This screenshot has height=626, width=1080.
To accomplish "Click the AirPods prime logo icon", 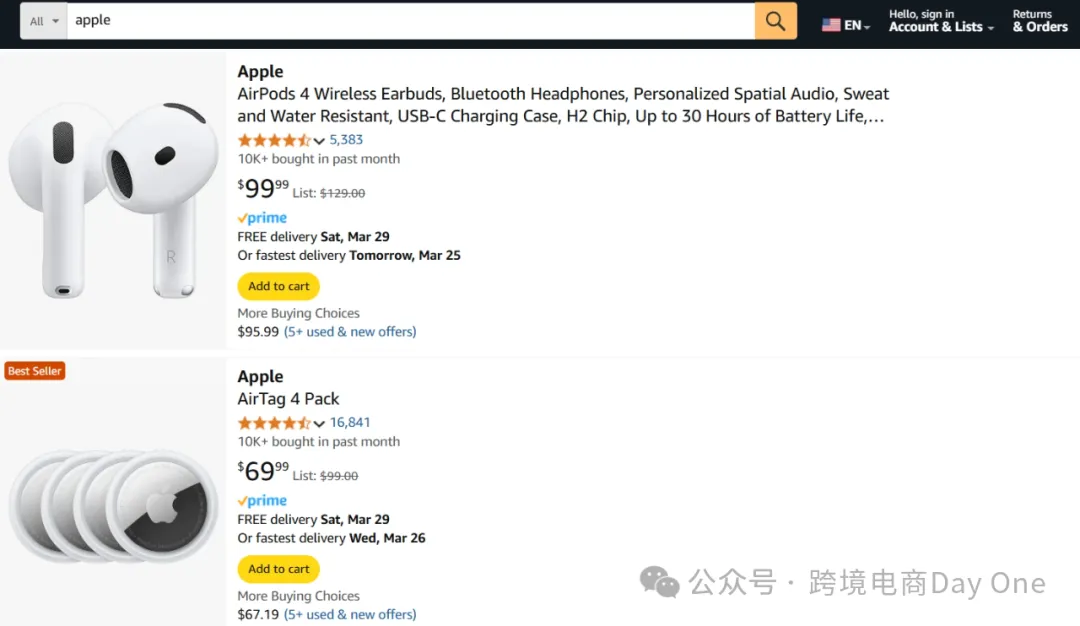I will (262, 218).
